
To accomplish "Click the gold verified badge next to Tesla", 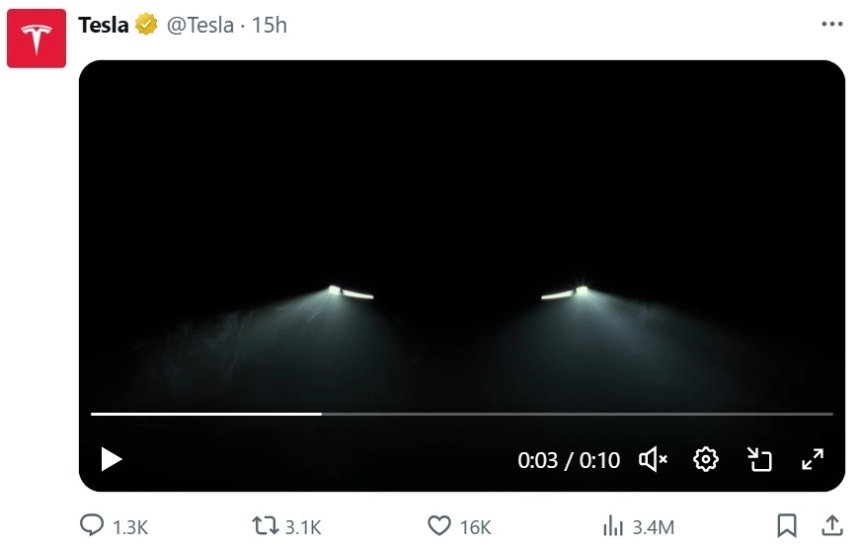I will (x=147, y=25).
